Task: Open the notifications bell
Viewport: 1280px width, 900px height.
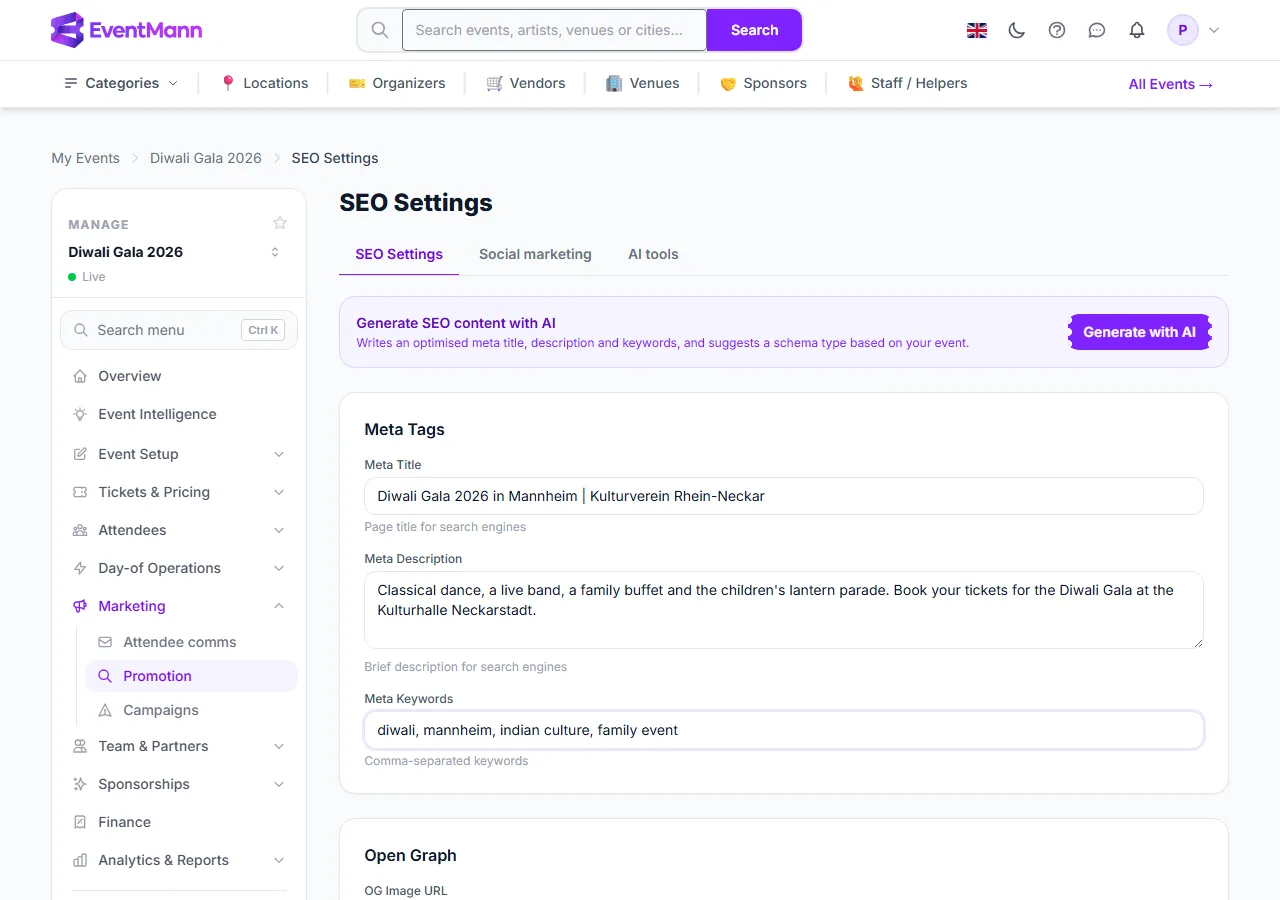Action: coord(1137,30)
